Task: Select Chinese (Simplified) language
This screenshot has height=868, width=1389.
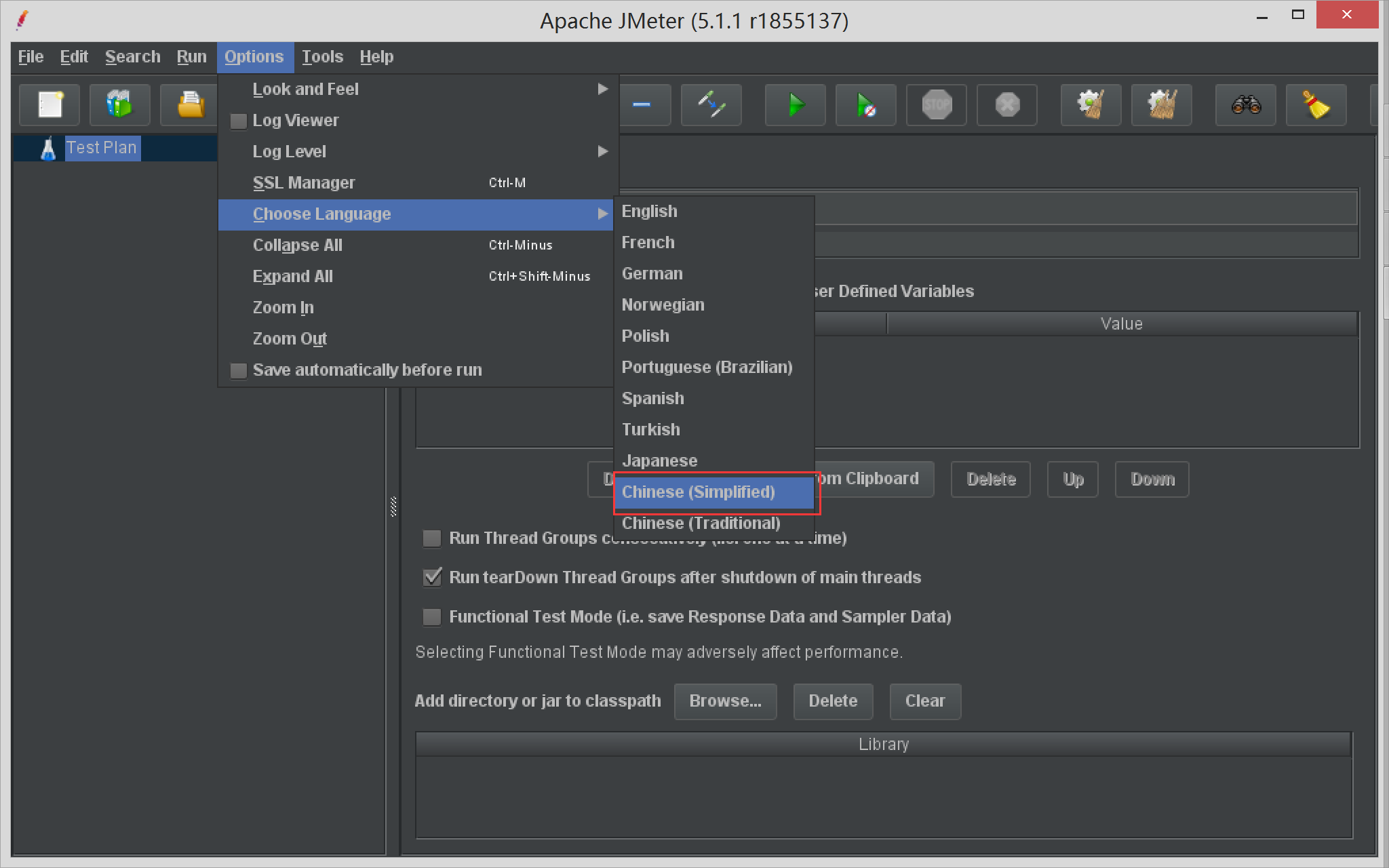Action: [698, 492]
